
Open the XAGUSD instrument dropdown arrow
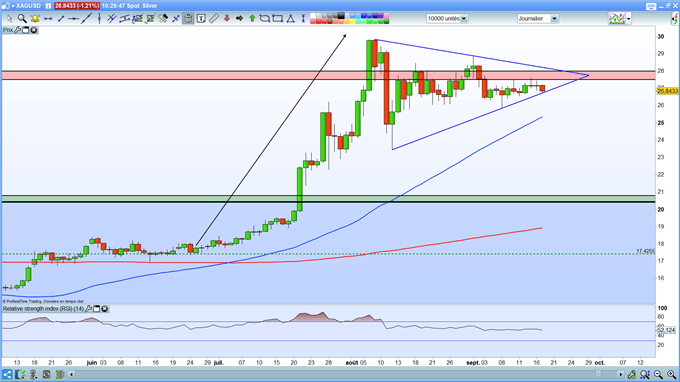pyautogui.click(x=13, y=6)
